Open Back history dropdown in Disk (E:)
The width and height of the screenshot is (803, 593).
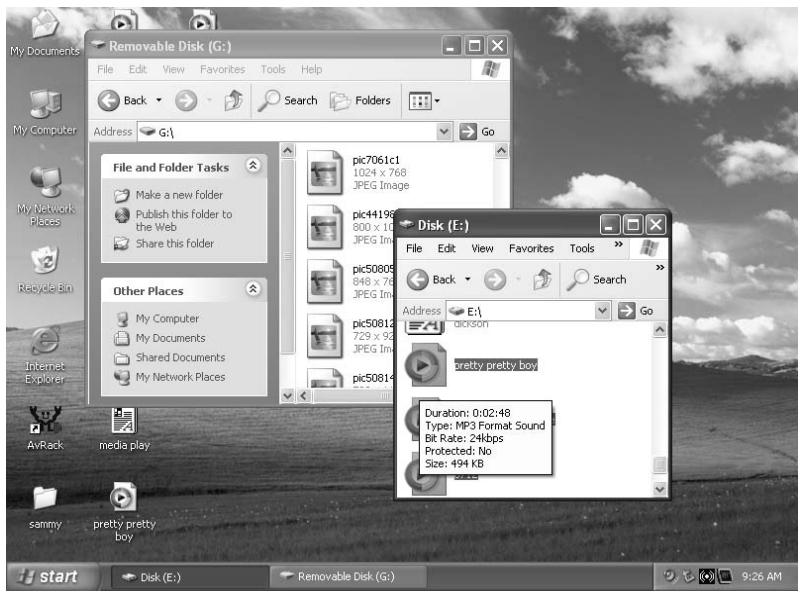pyautogui.click(x=468, y=280)
